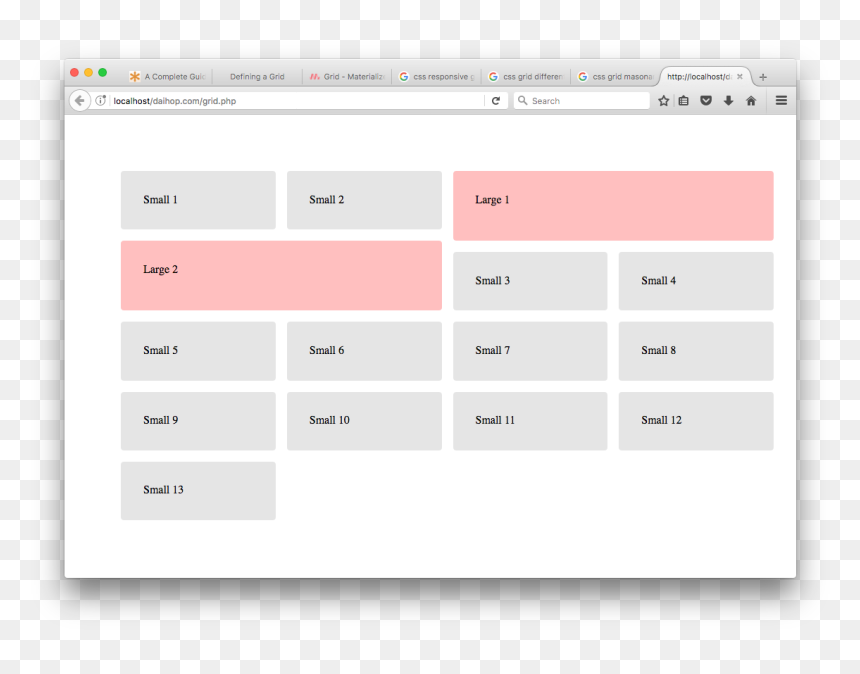Click the Large 1 pink box
Screen dimensions: 860x674
tap(613, 206)
